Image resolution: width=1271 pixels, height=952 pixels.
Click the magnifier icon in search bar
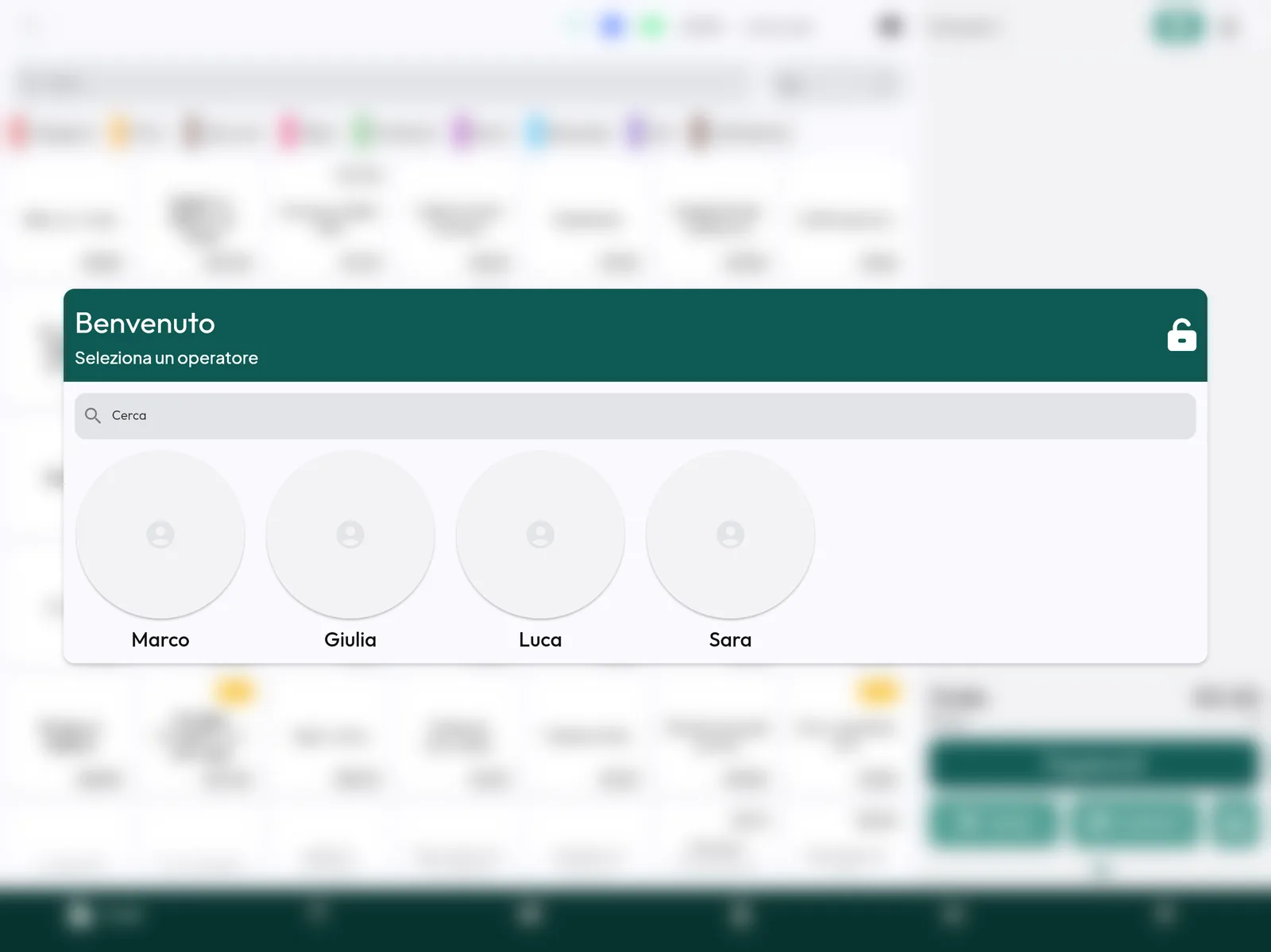click(x=93, y=416)
